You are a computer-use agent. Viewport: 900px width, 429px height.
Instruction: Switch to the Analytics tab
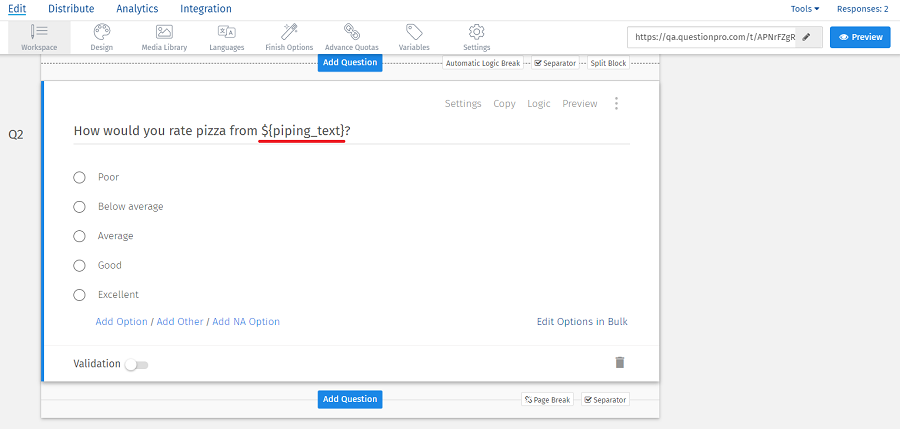coord(137,9)
